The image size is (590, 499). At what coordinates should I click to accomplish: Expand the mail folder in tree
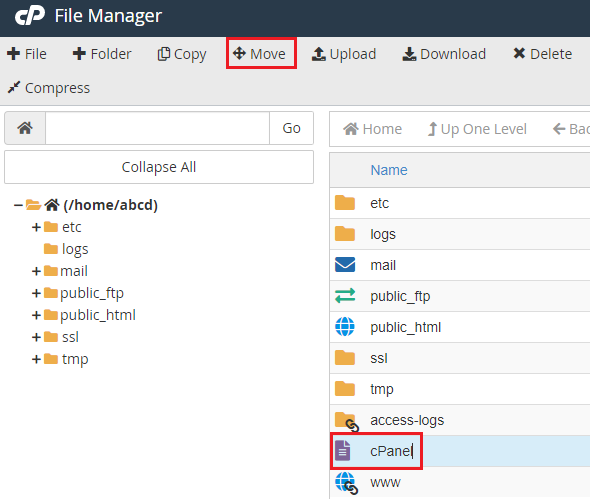[36, 271]
